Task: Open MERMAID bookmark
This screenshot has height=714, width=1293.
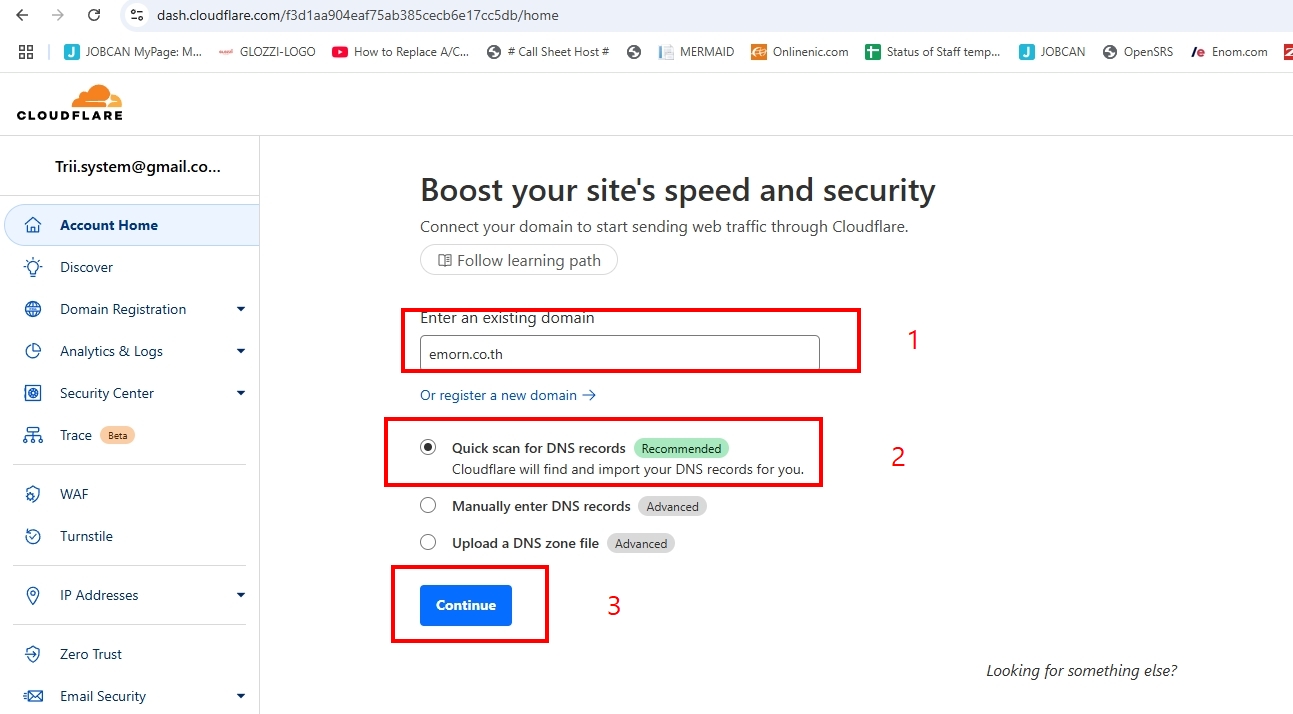Action: coord(696,52)
